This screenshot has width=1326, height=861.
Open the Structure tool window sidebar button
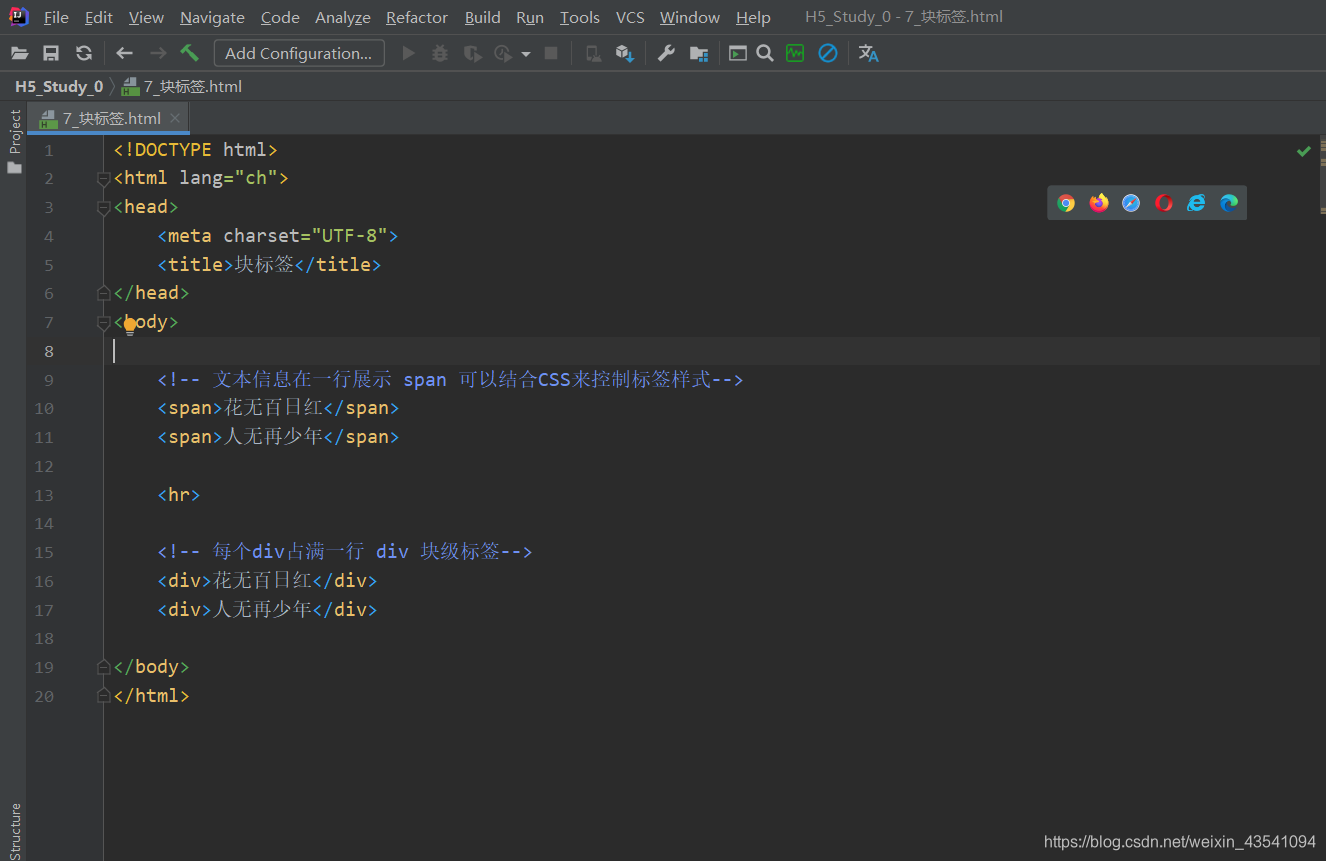pos(14,830)
